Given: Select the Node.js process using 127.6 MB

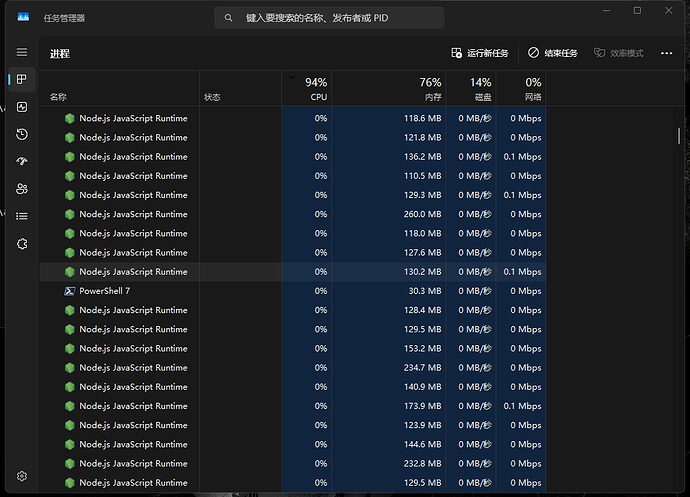Looking at the screenshot, I should [293, 253].
